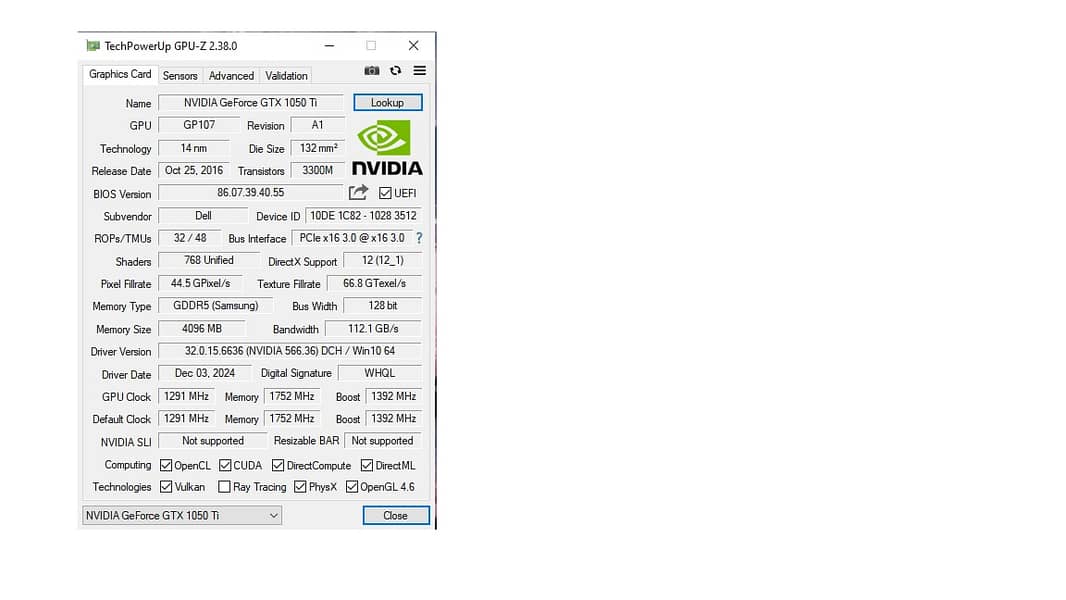Click the Lookup button
This screenshot has width=1066, height=600.
click(x=388, y=103)
